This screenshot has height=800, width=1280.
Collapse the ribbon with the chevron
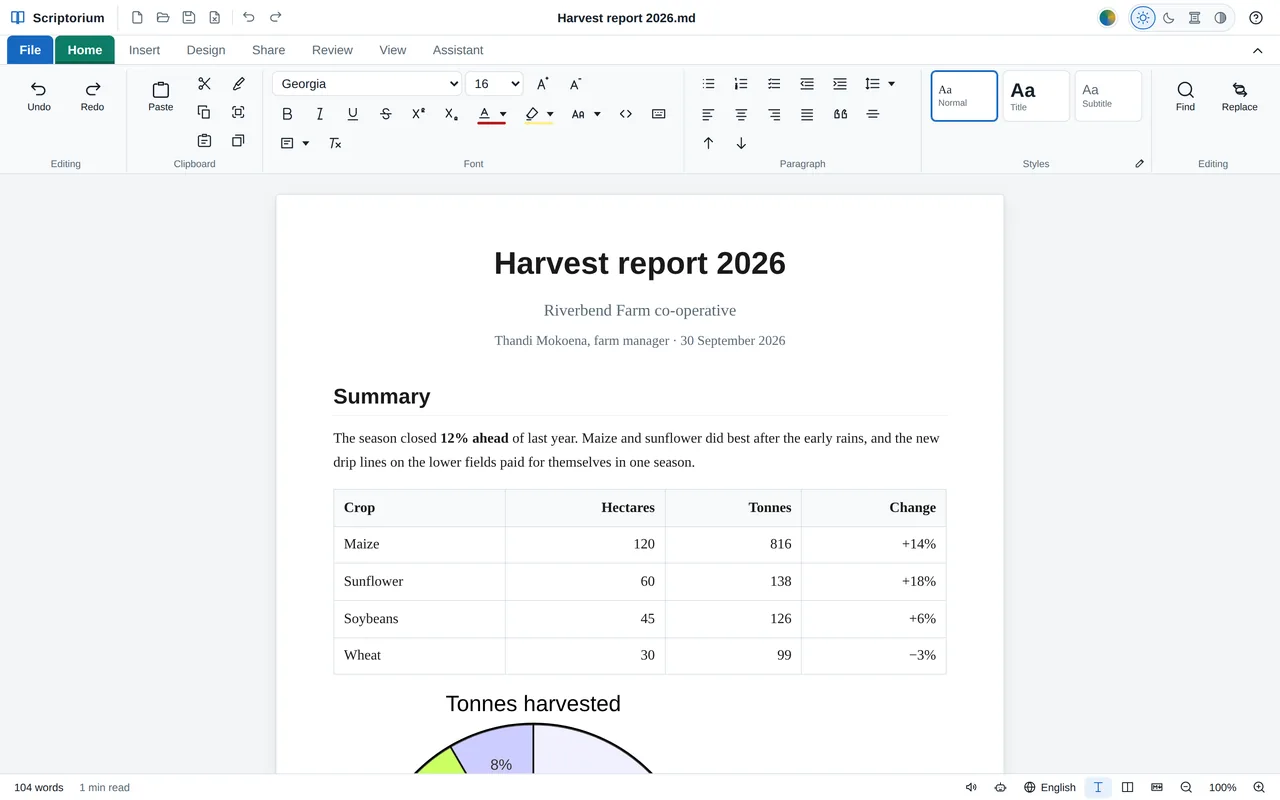click(x=1257, y=50)
